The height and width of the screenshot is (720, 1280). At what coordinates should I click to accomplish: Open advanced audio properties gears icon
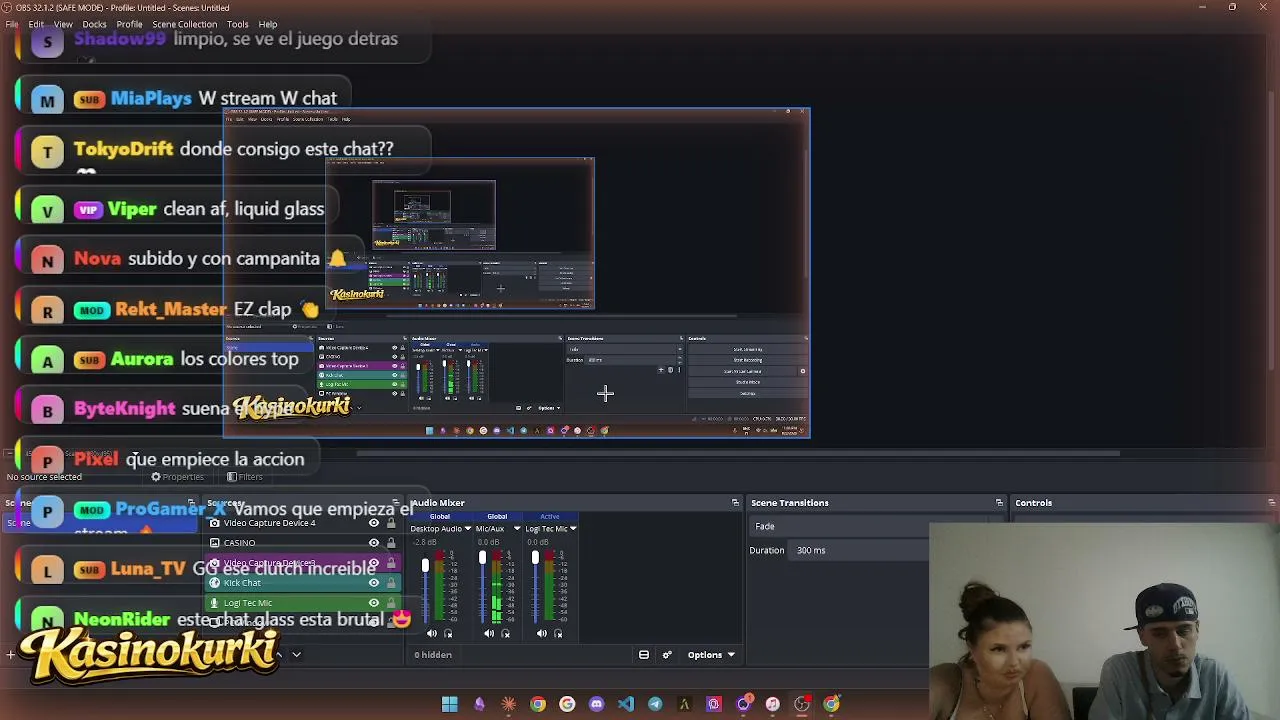(x=667, y=655)
